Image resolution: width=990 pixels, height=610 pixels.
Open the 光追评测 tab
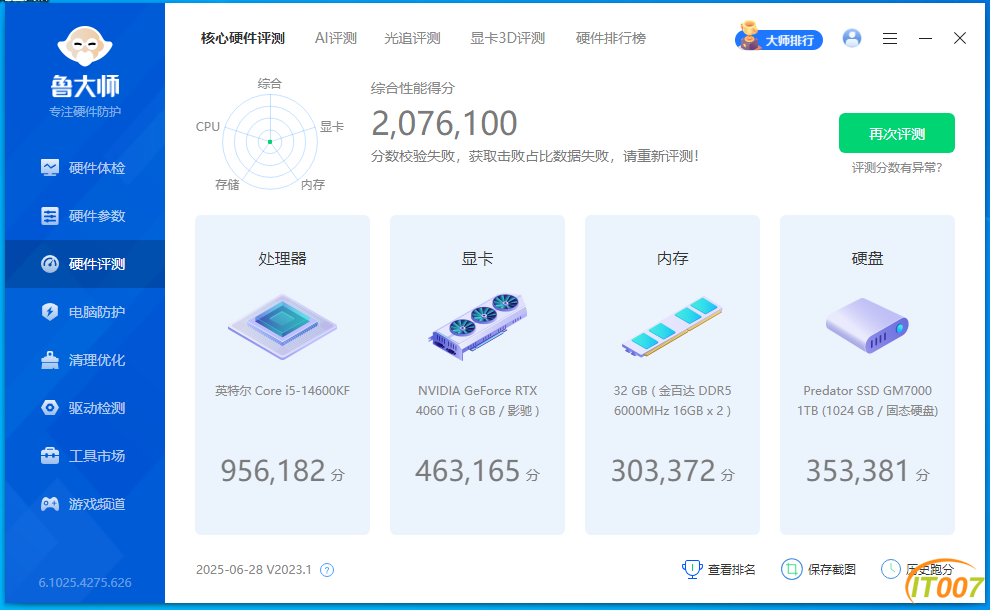(412, 39)
